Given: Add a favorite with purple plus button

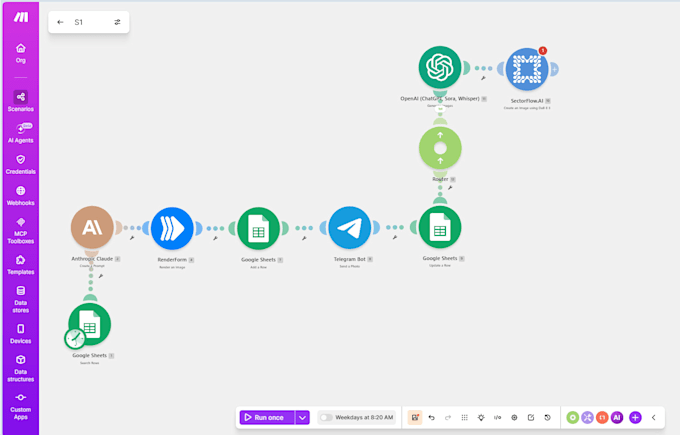Looking at the screenshot, I should click(635, 417).
